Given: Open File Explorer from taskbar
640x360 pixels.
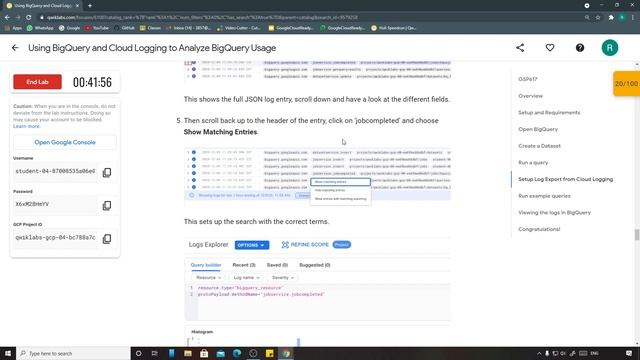Looking at the screenshot, I should pos(188,353).
